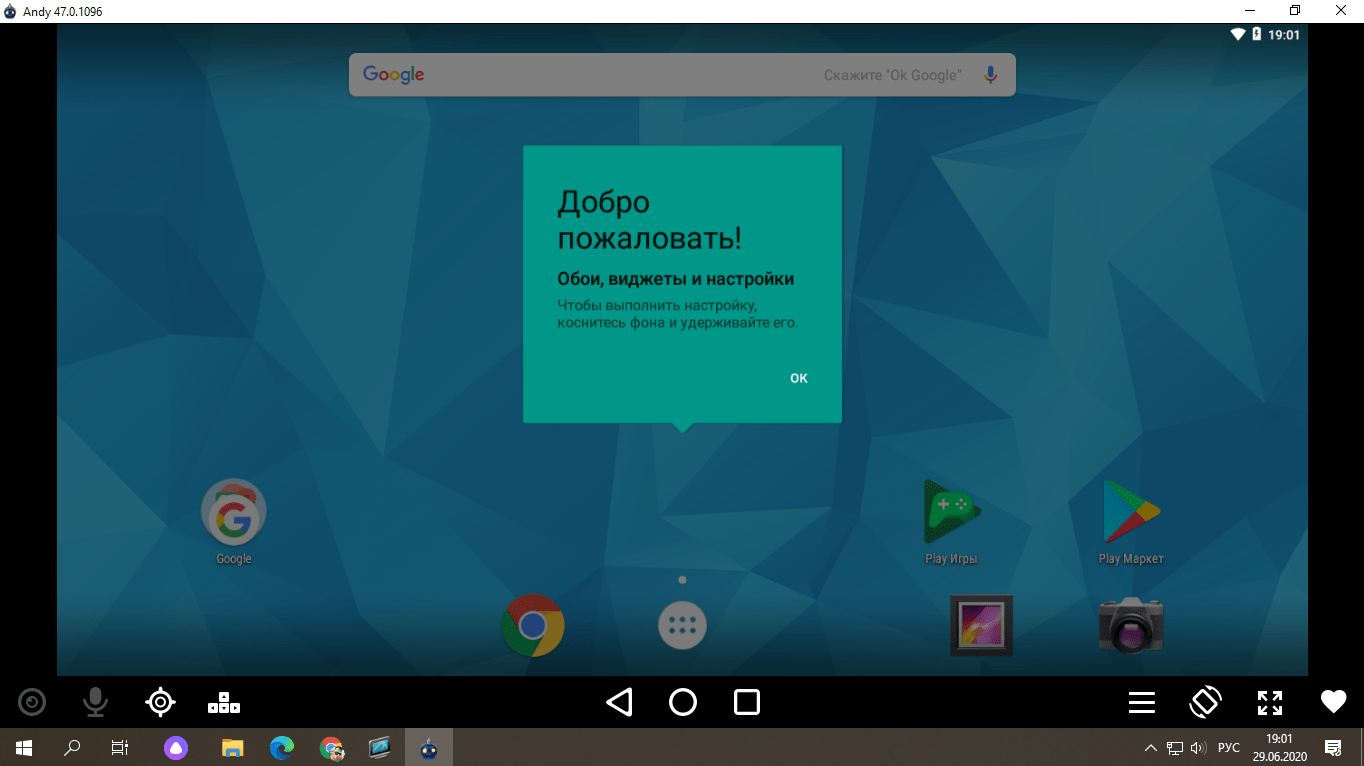Open the Windows notification center
1364x766 pixels.
pyautogui.click(x=1333, y=747)
